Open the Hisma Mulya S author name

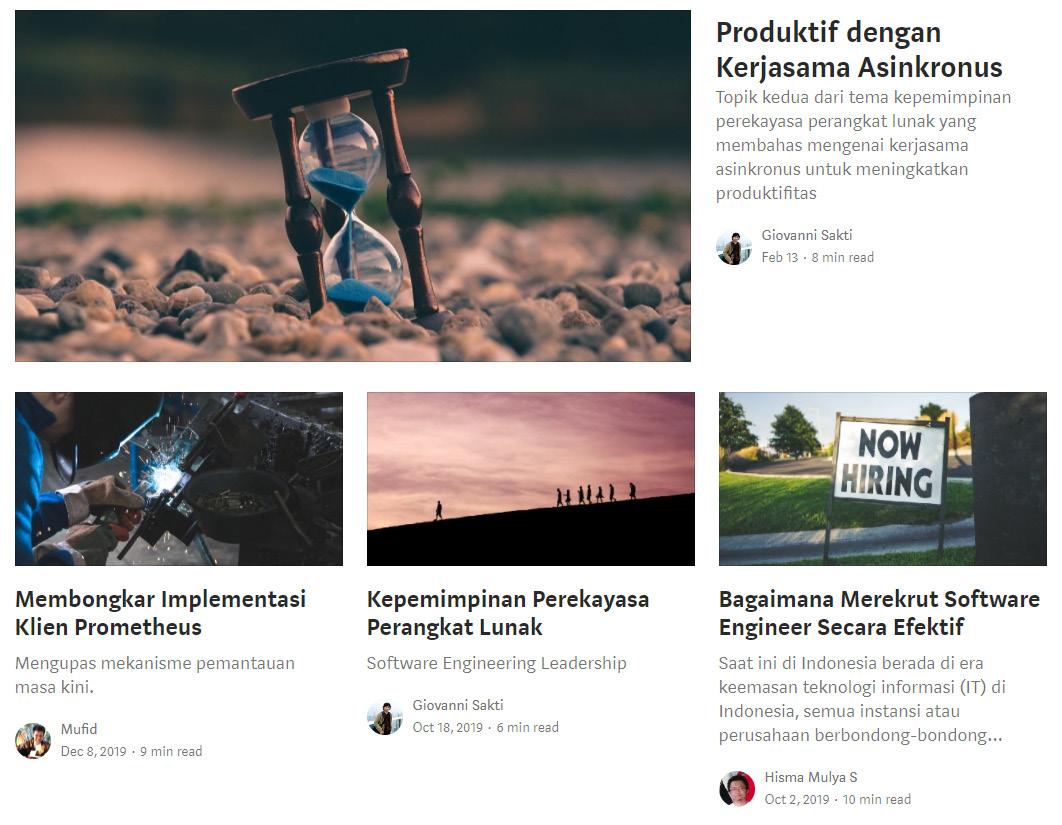[811, 777]
